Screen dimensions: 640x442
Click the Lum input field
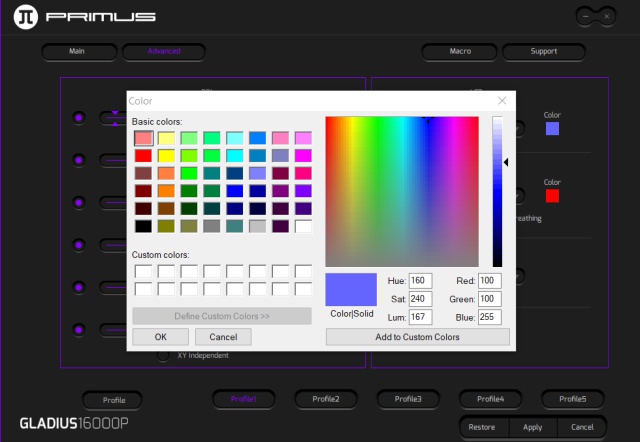pos(420,317)
